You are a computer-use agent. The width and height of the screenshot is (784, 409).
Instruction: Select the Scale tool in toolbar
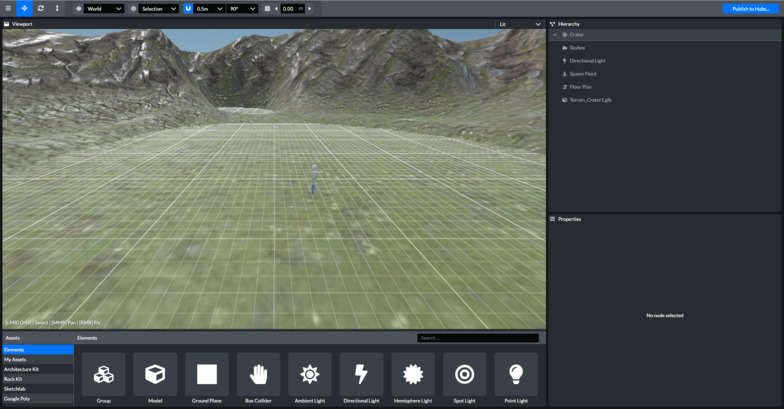[x=57, y=8]
